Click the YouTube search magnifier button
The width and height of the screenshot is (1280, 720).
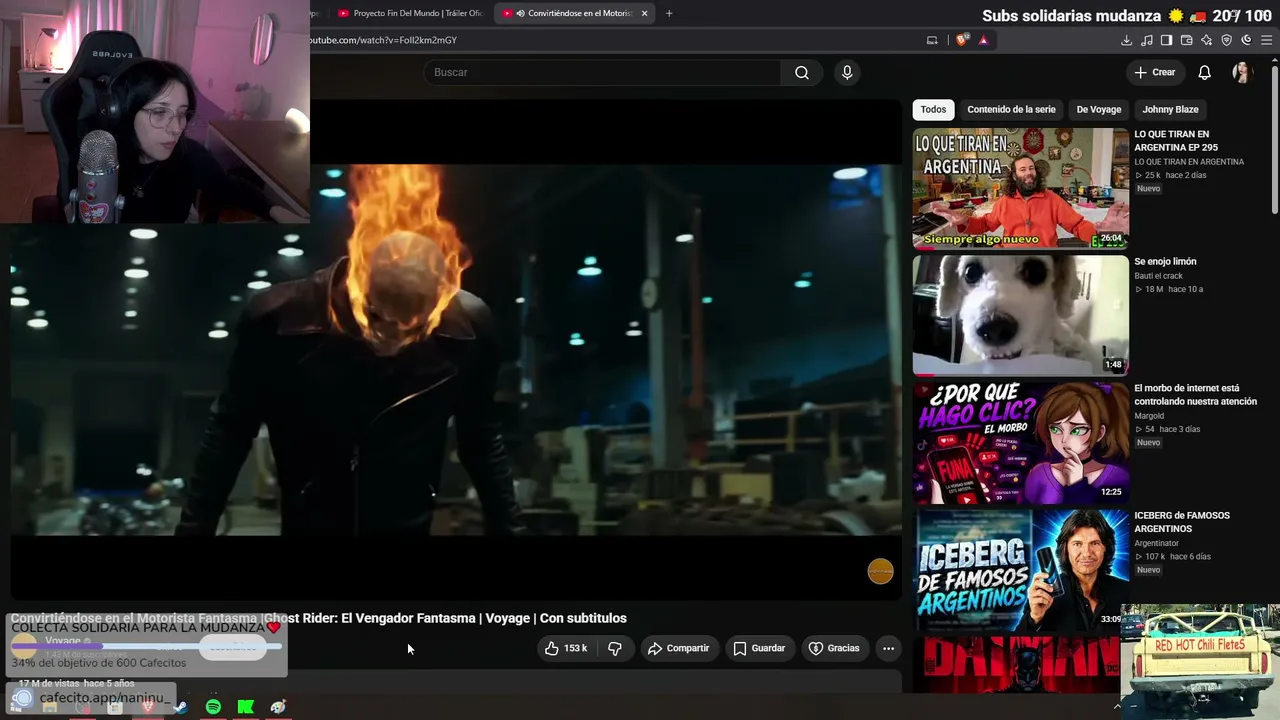pyautogui.click(x=802, y=72)
